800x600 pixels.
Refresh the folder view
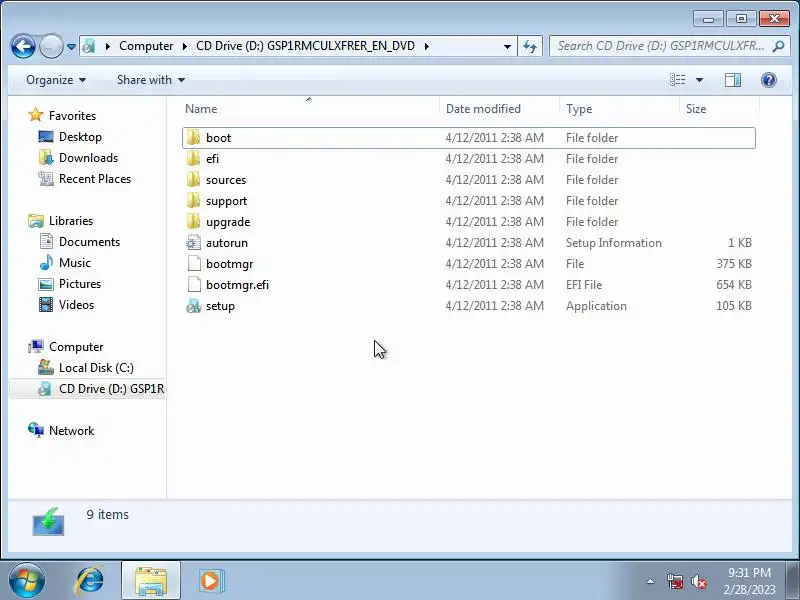tap(530, 46)
